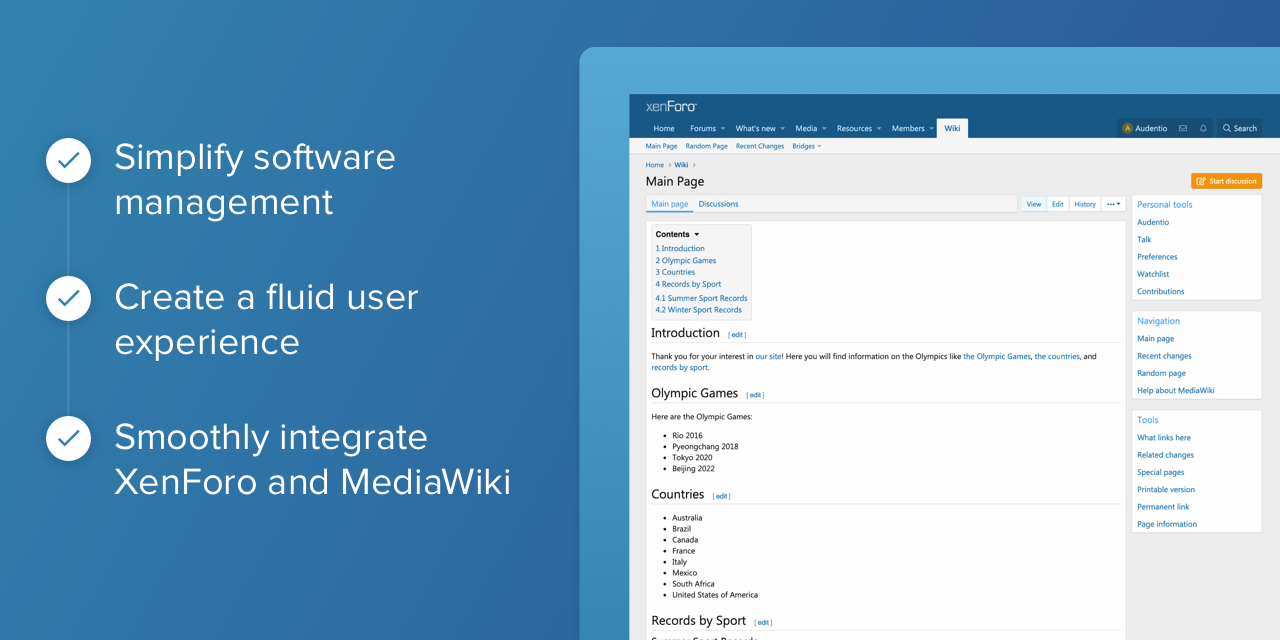Select the Wiki navigation tab
This screenshot has width=1280, height=640.
(952, 128)
